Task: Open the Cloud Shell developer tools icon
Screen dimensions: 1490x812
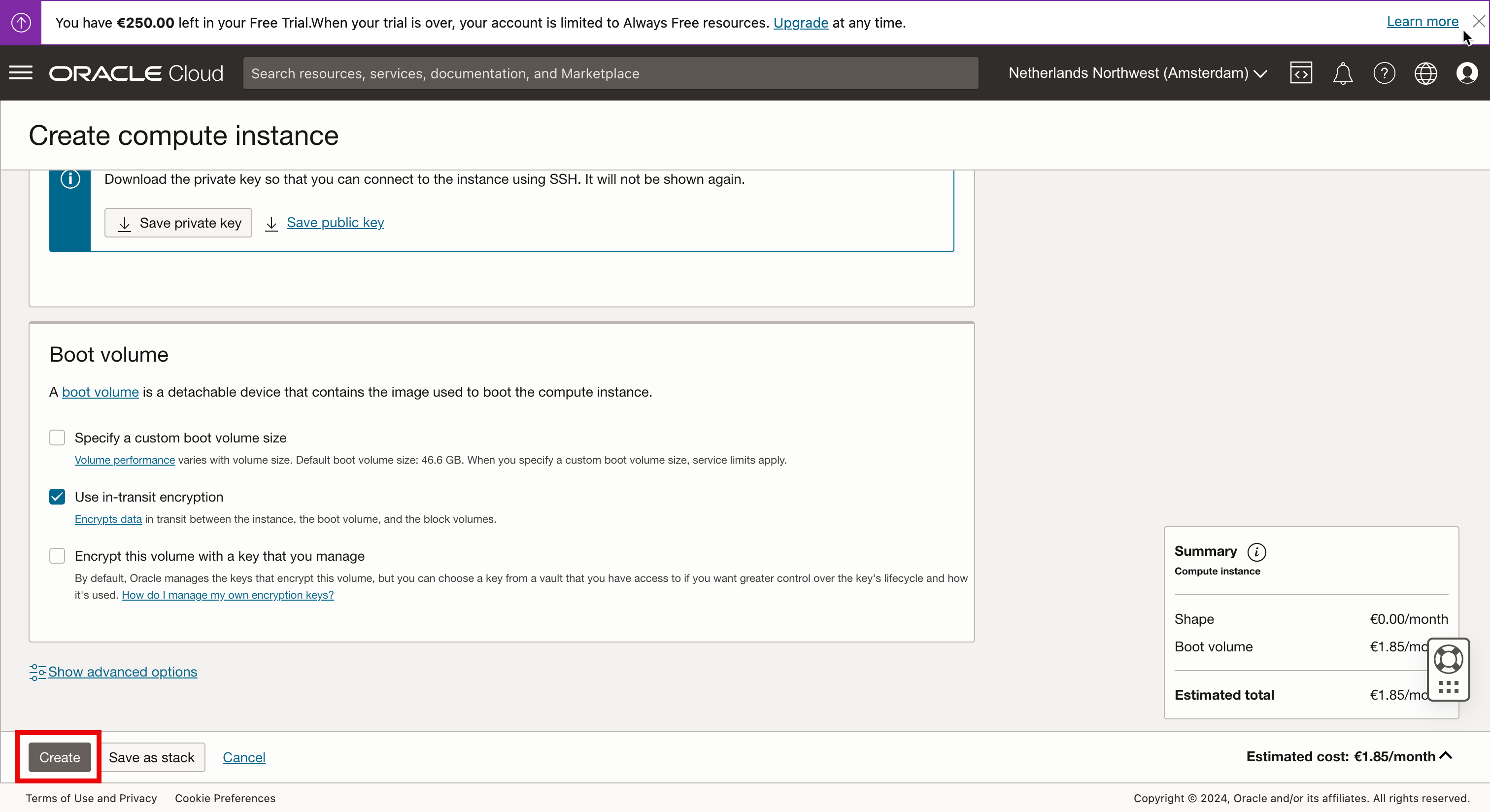Action: tap(1300, 73)
